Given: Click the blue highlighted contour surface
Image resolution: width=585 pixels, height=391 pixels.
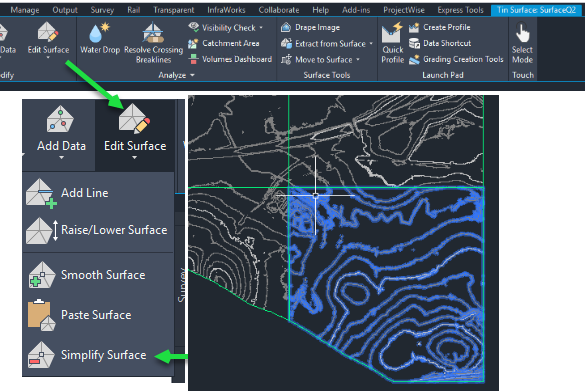Looking at the screenshot, I should (x=386, y=284).
